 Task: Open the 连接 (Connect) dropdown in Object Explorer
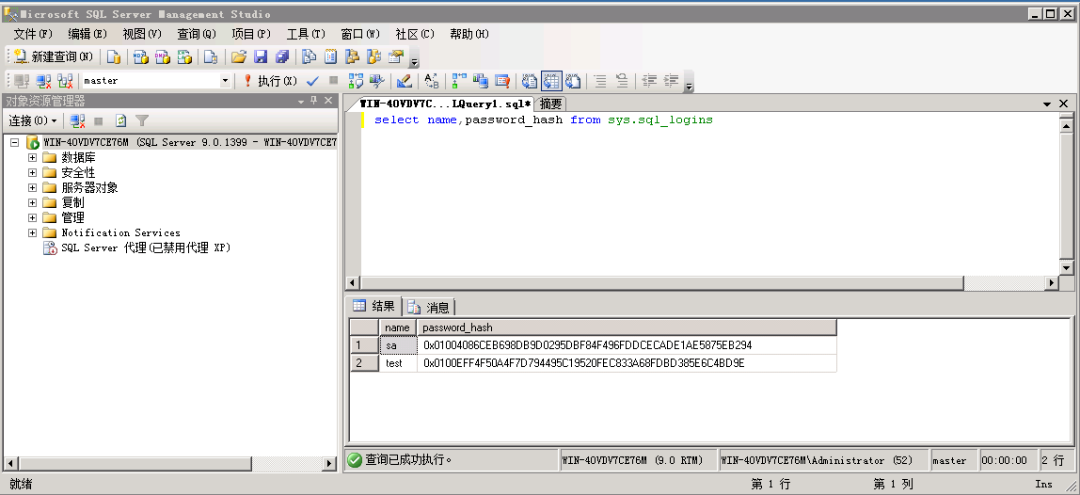pos(32,121)
